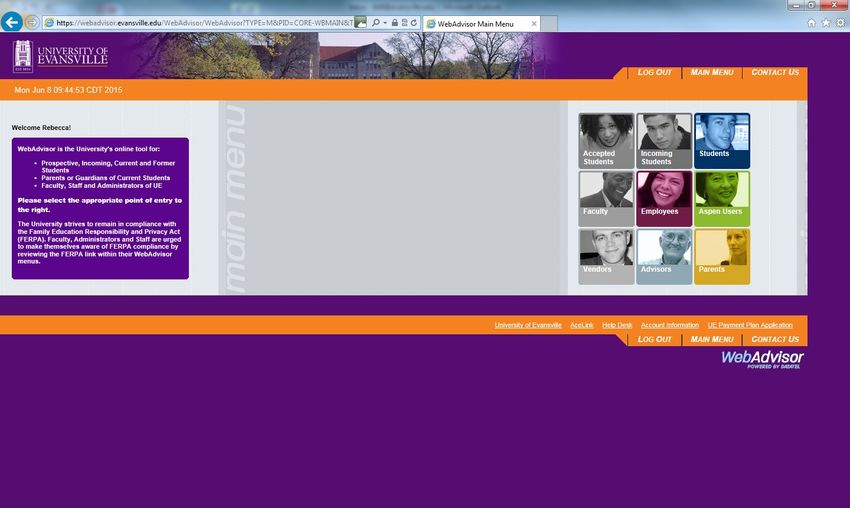Open the Advisors tile

point(664,256)
